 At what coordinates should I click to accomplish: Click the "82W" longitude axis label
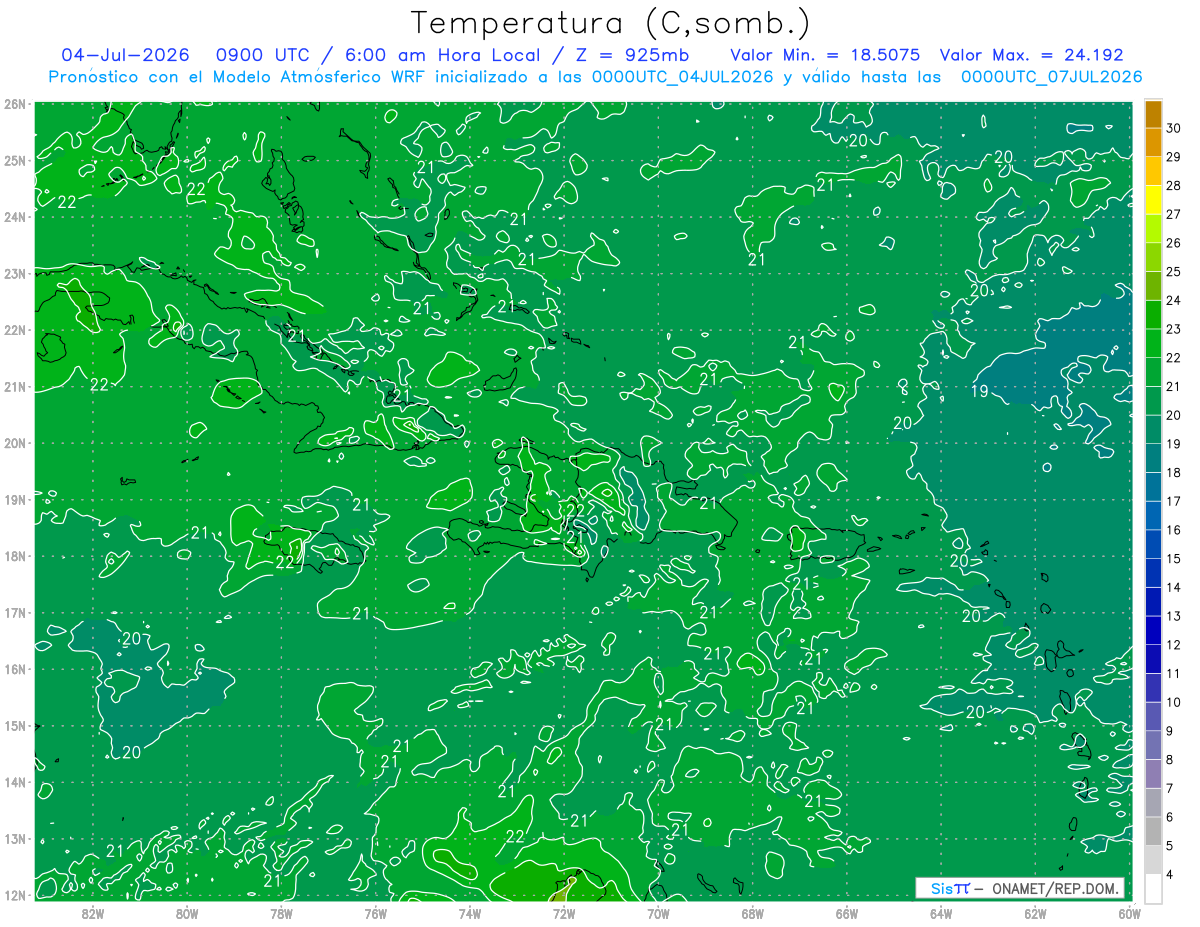(93, 913)
